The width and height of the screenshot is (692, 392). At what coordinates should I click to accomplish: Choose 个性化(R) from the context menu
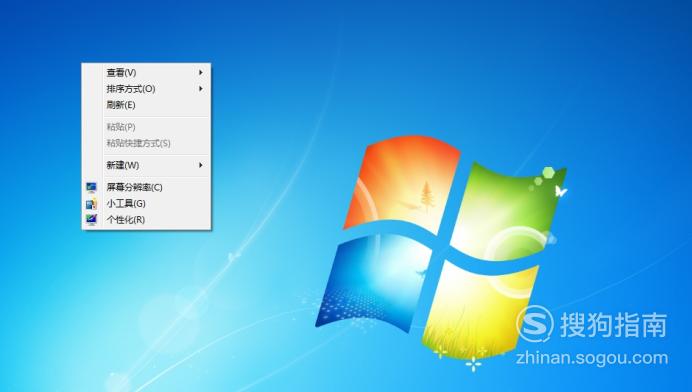point(146,219)
